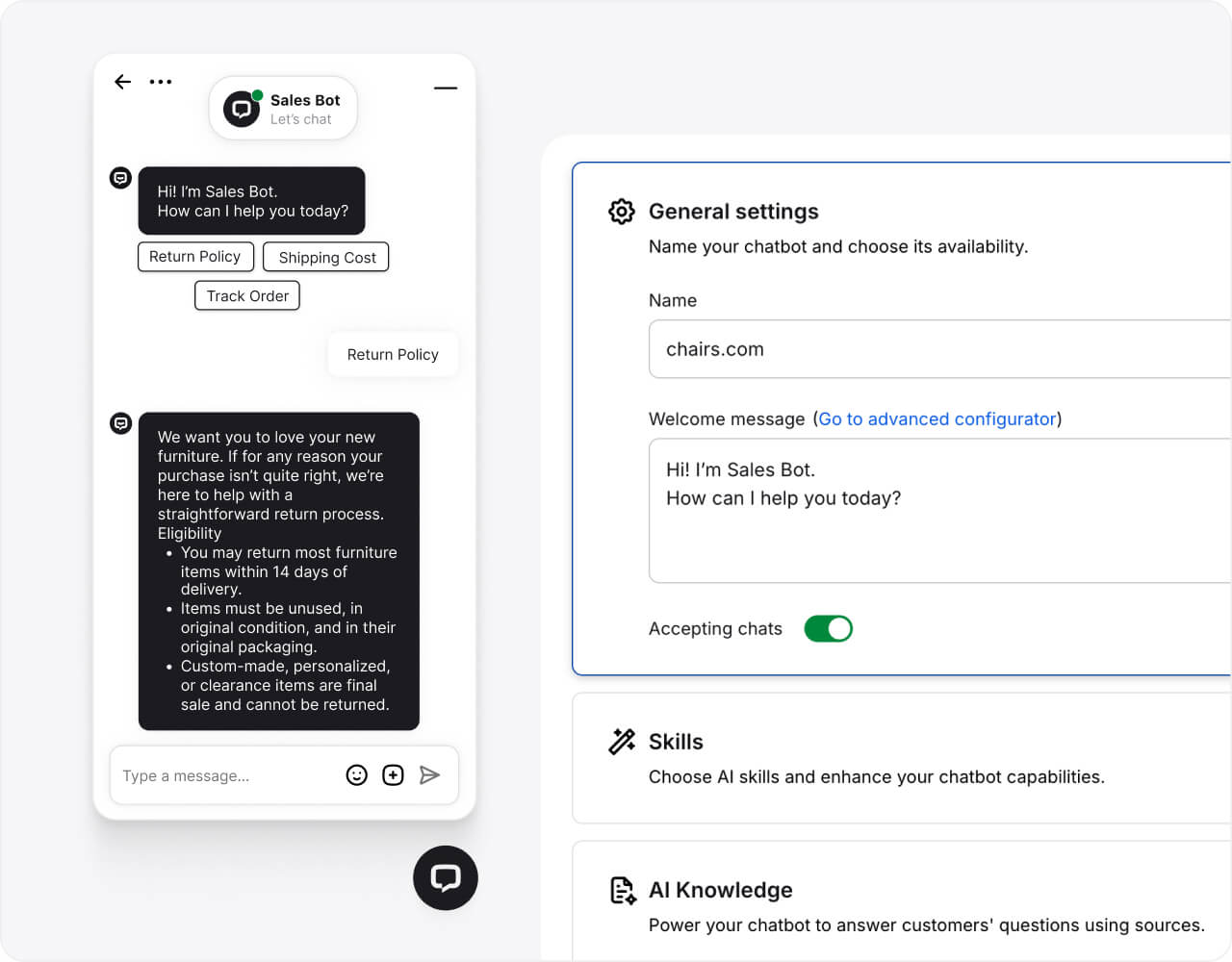1232x962 pixels.
Task: Click the chatbot Name input field
Action: click(x=938, y=349)
